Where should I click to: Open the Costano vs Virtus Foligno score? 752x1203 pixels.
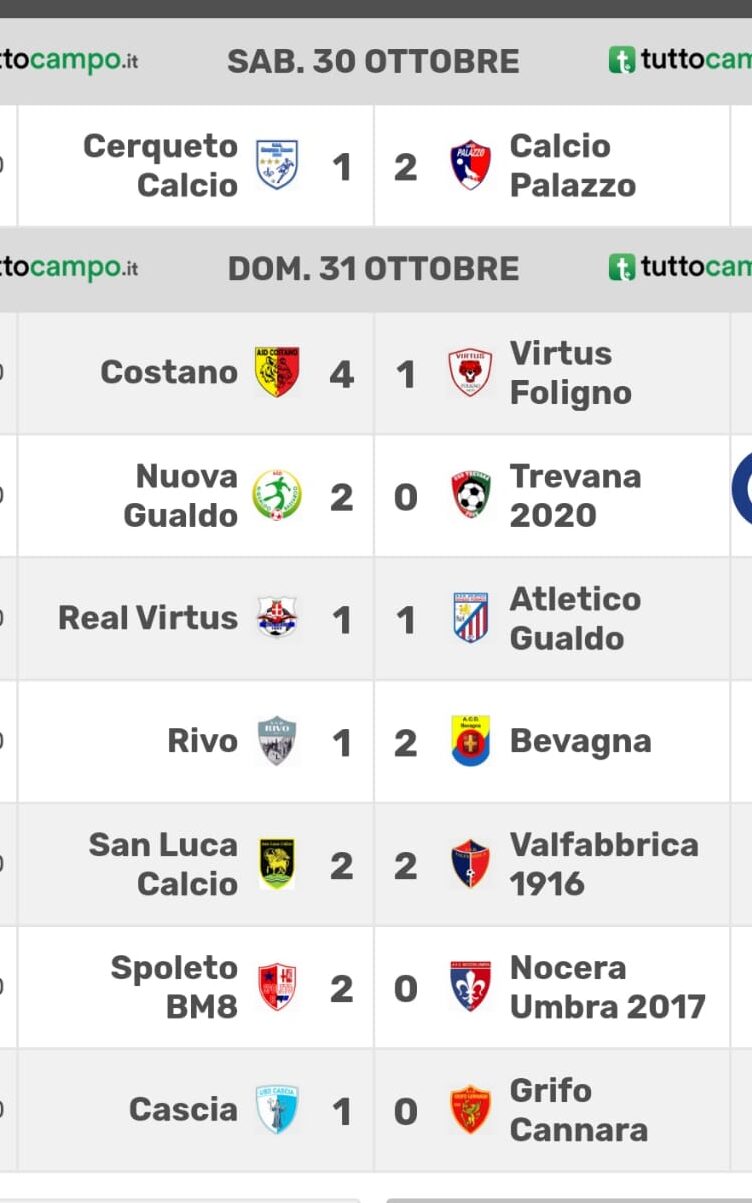pyautogui.click(x=373, y=372)
